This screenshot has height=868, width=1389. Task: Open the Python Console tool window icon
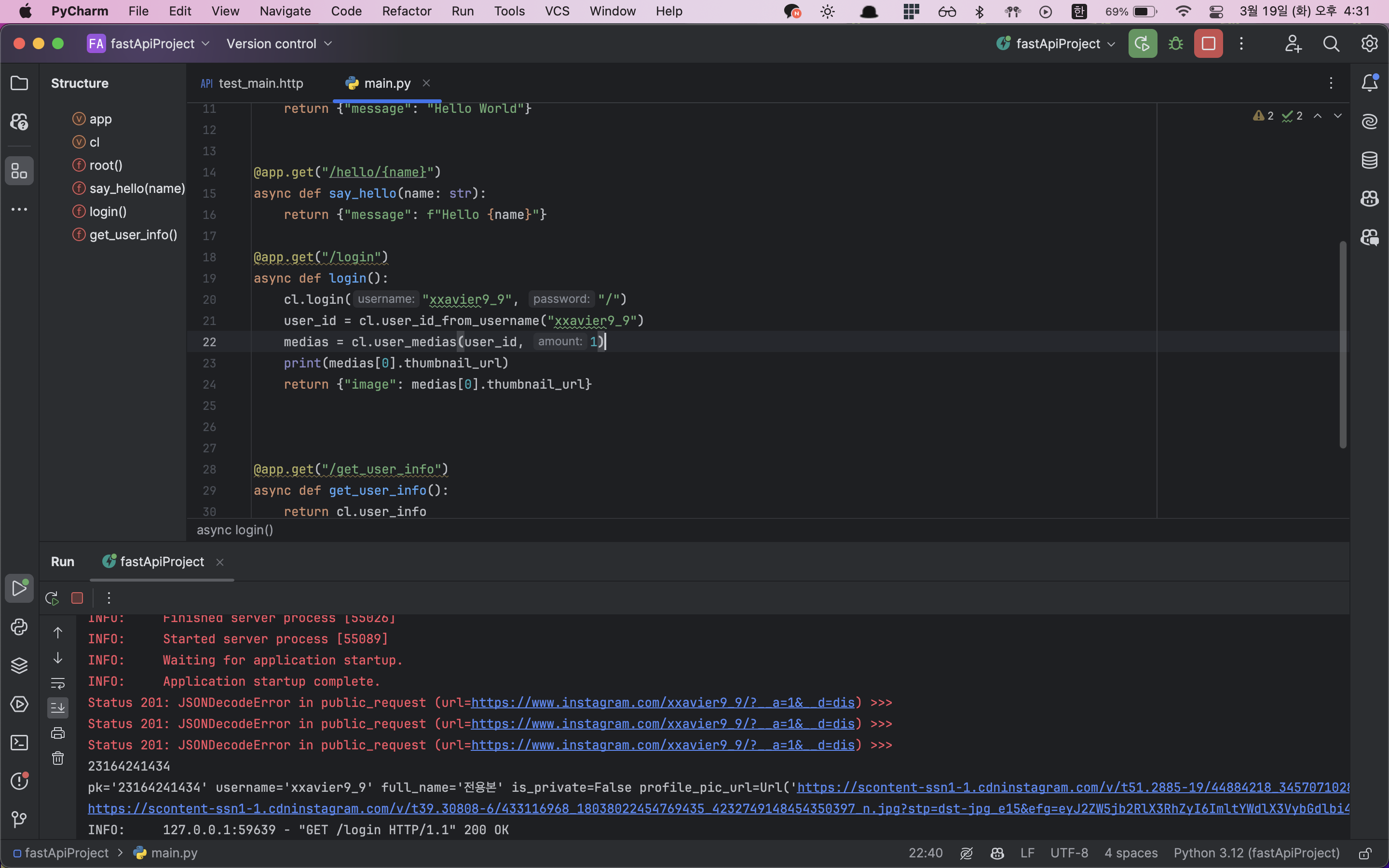(x=19, y=627)
